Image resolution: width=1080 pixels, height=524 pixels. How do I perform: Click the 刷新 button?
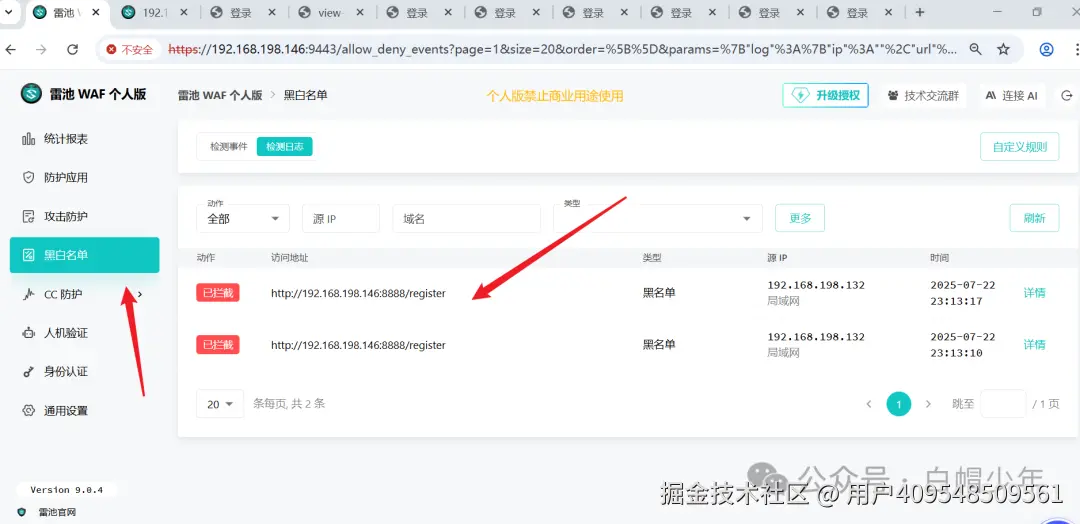1034,218
